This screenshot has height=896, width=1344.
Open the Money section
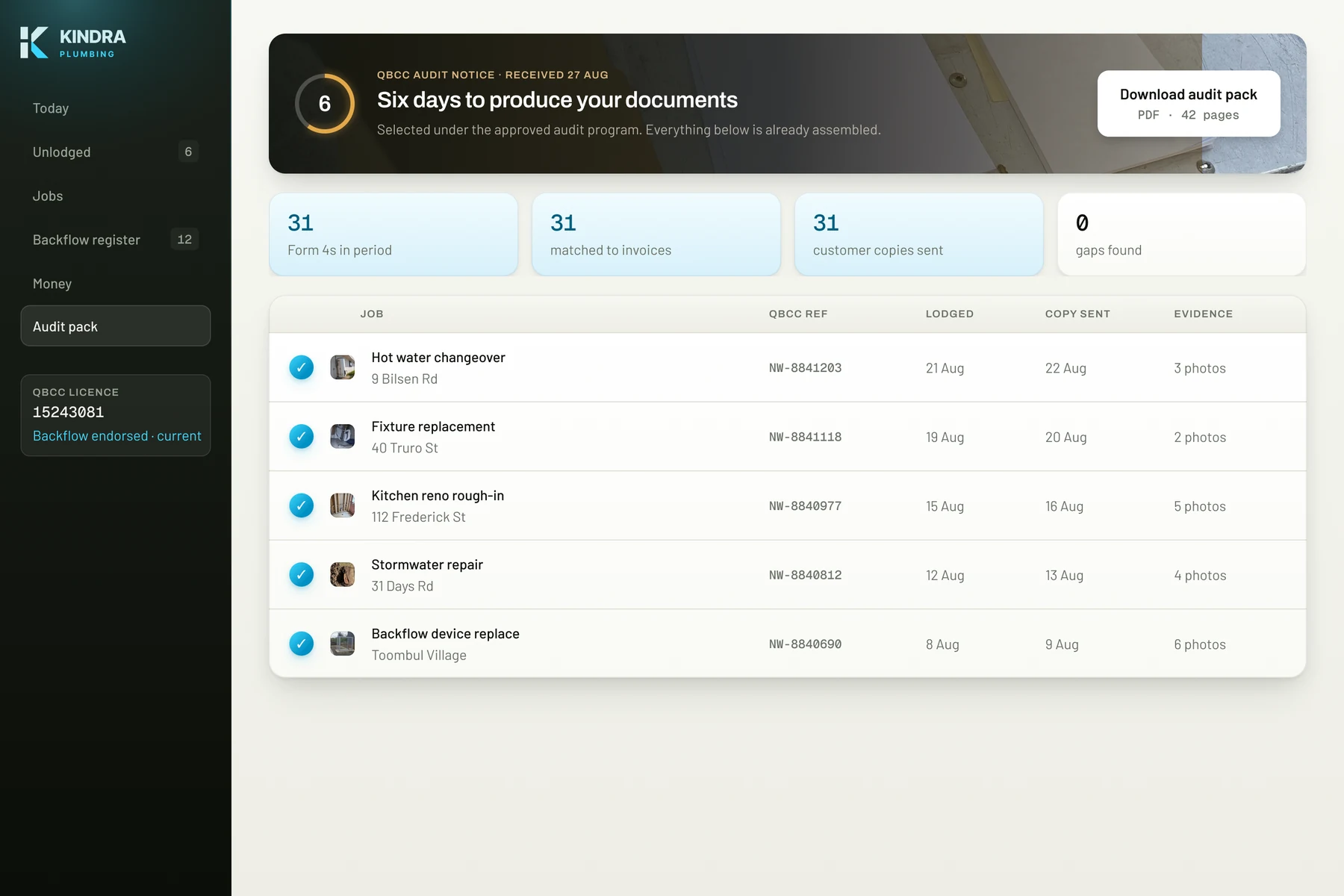[x=116, y=284]
